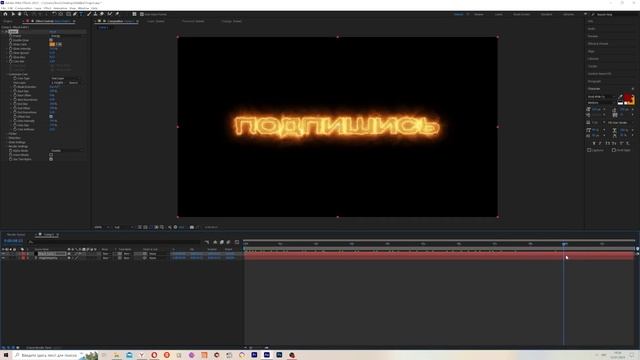Click the All Caps button in Character panel
This screenshot has width=640, height=360.
(607, 143)
